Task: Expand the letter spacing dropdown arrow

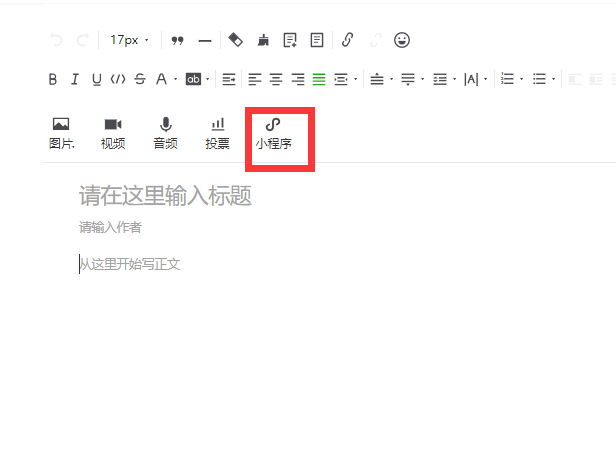Action: click(x=486, y=79)
